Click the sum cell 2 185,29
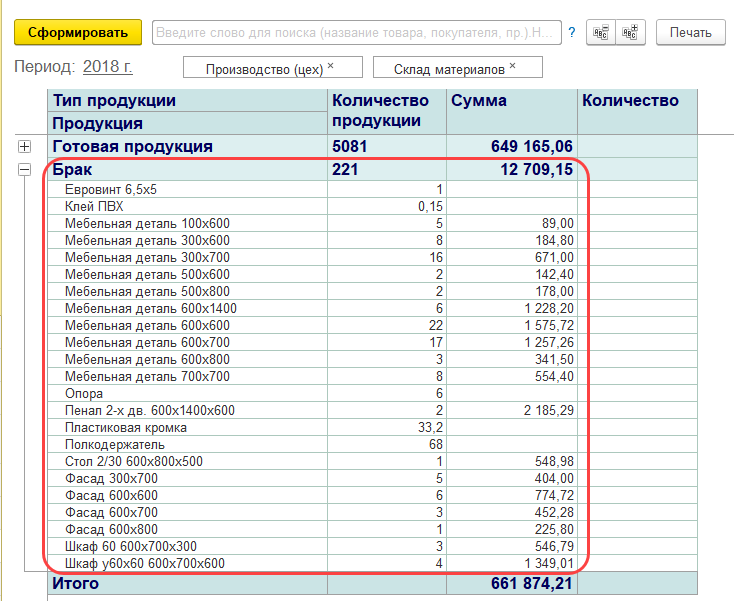Viewport: 734px width, 601px height. [549, 410]
